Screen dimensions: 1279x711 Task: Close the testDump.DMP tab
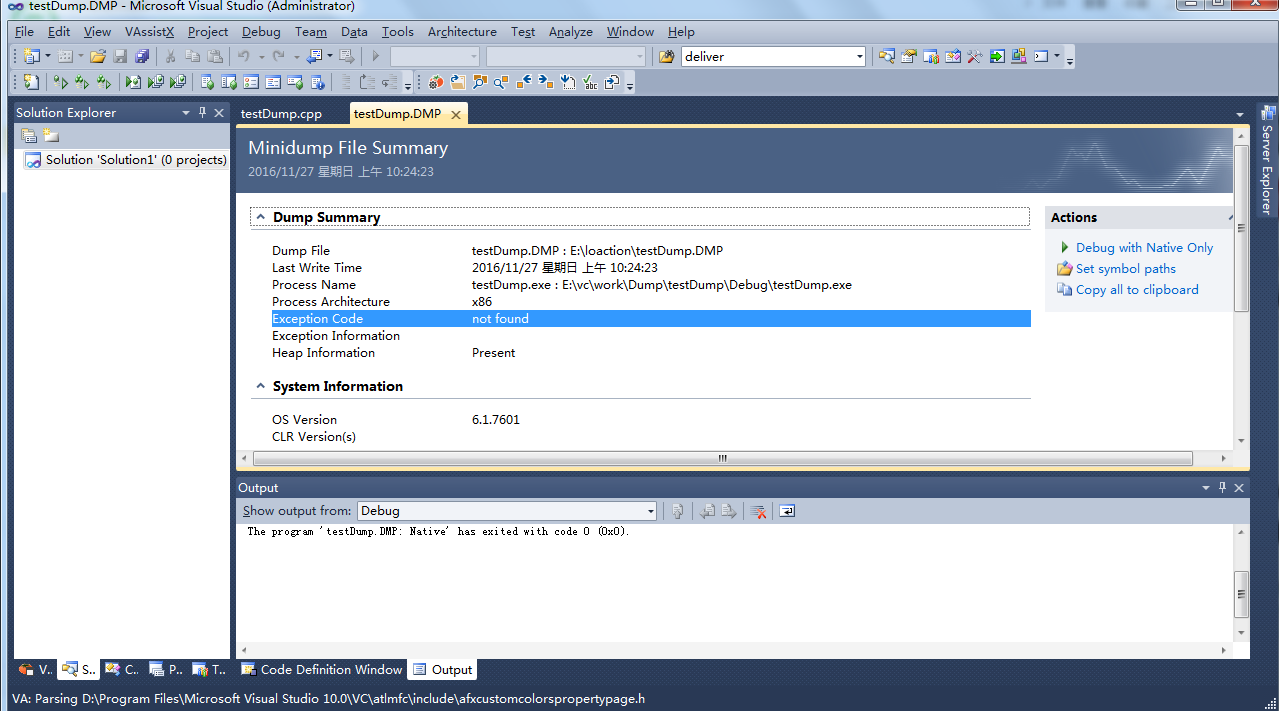455,115
